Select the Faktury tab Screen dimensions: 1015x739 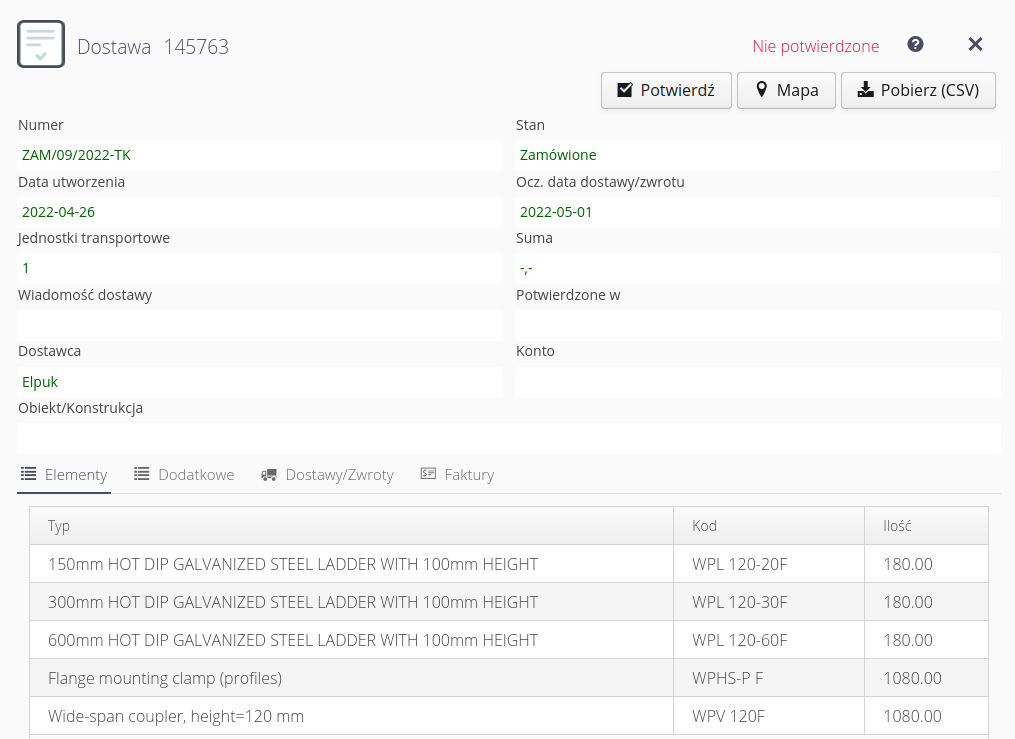coord(457,475)
